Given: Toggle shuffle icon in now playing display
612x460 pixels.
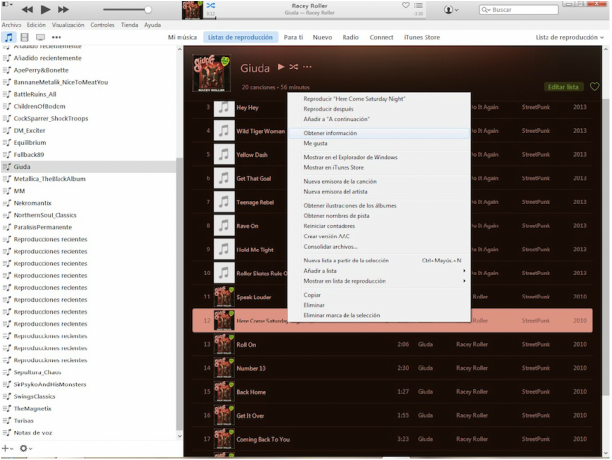Looking at the screenshot, I should point(211,5).
